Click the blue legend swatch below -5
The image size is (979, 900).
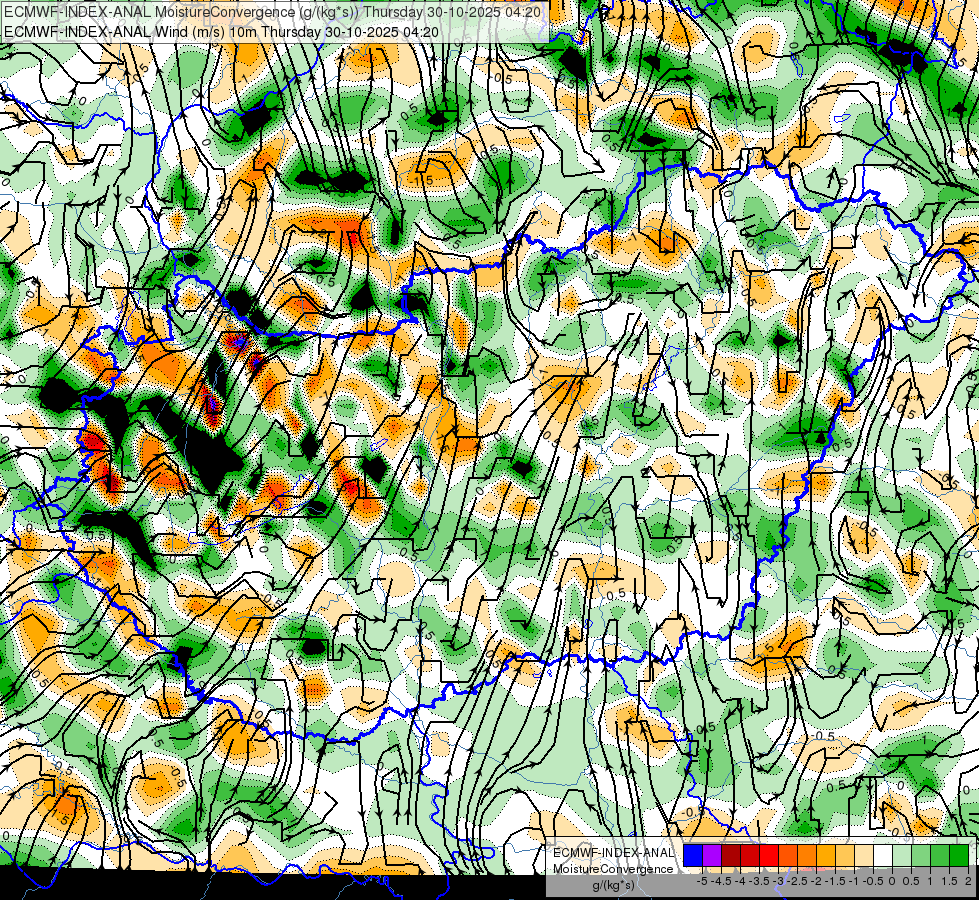(x=693, y=856)
